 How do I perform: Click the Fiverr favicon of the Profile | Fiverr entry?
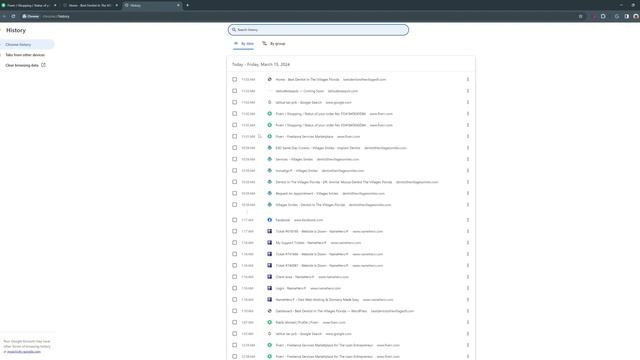269,322
